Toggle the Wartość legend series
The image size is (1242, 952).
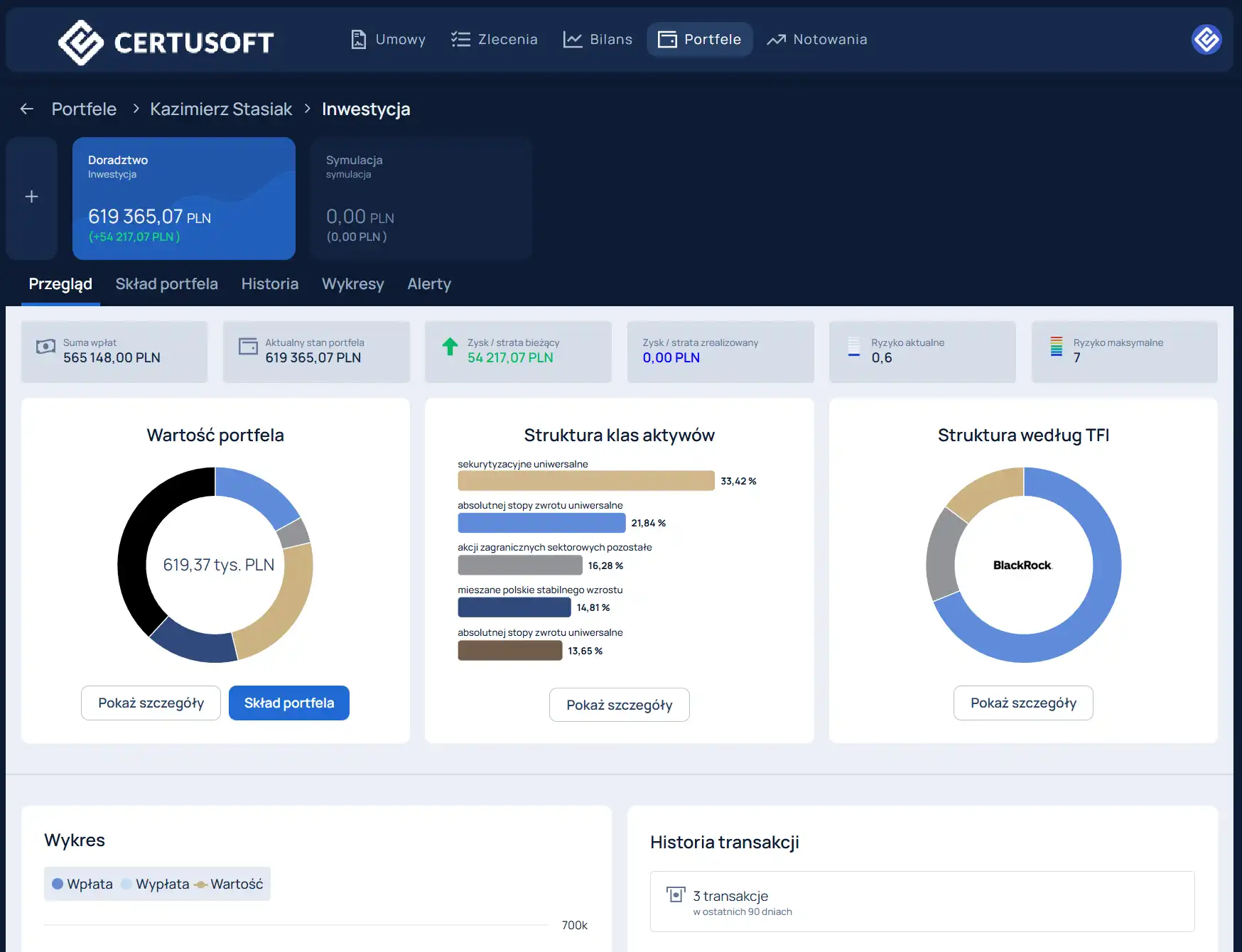tap(229, 884)
